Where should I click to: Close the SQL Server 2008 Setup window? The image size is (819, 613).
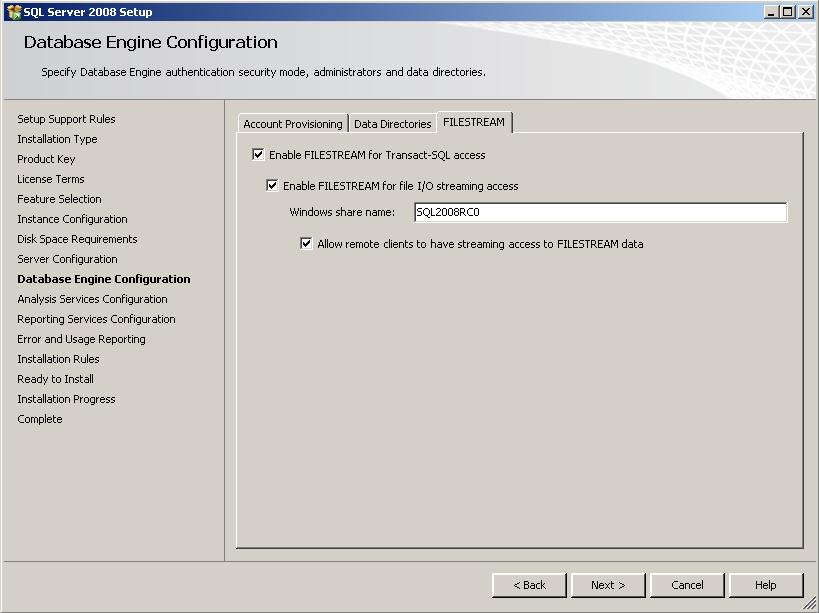coord(805,11)
